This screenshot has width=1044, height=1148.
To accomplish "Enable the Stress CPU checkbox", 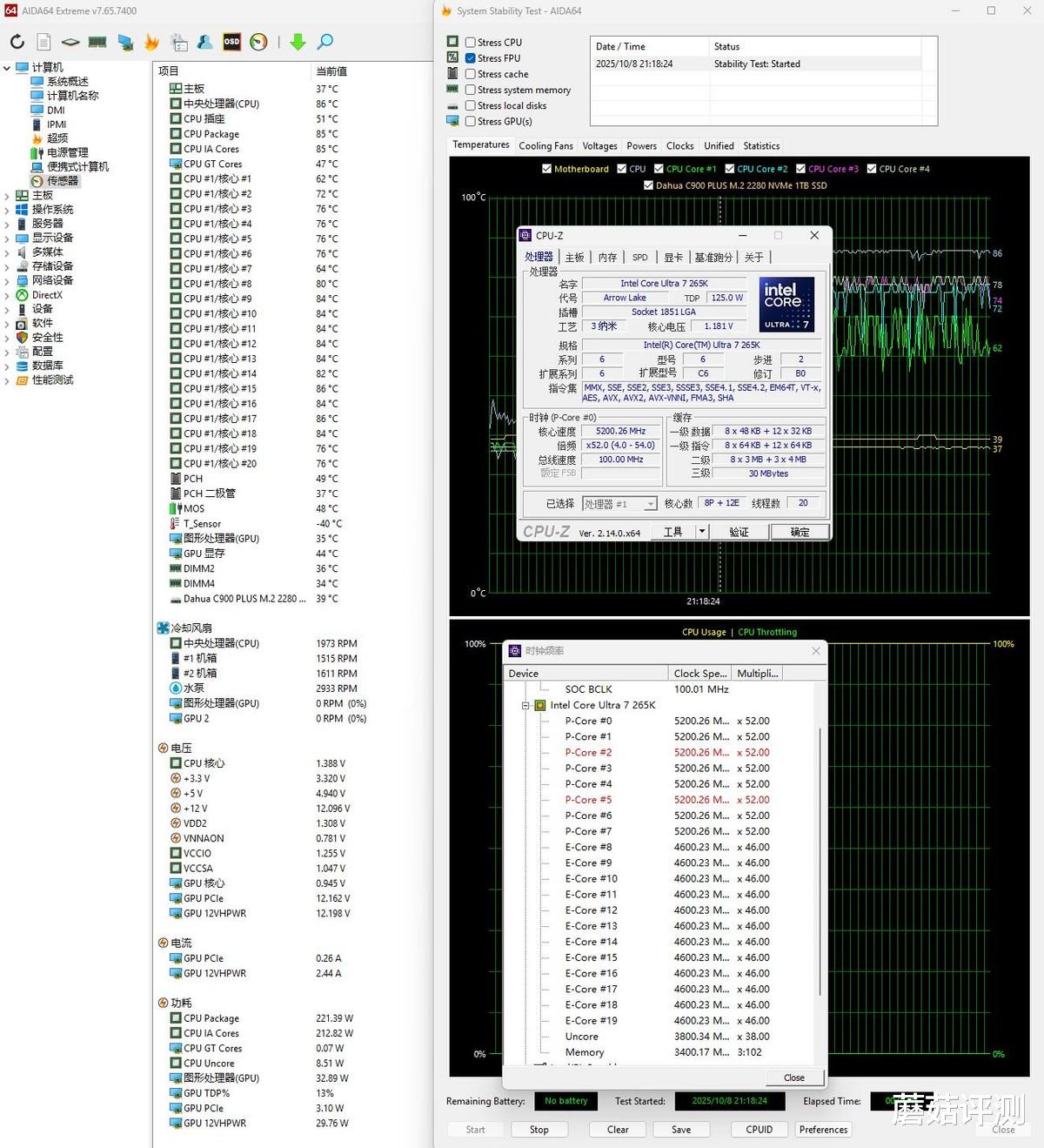I will click(470, 42).
